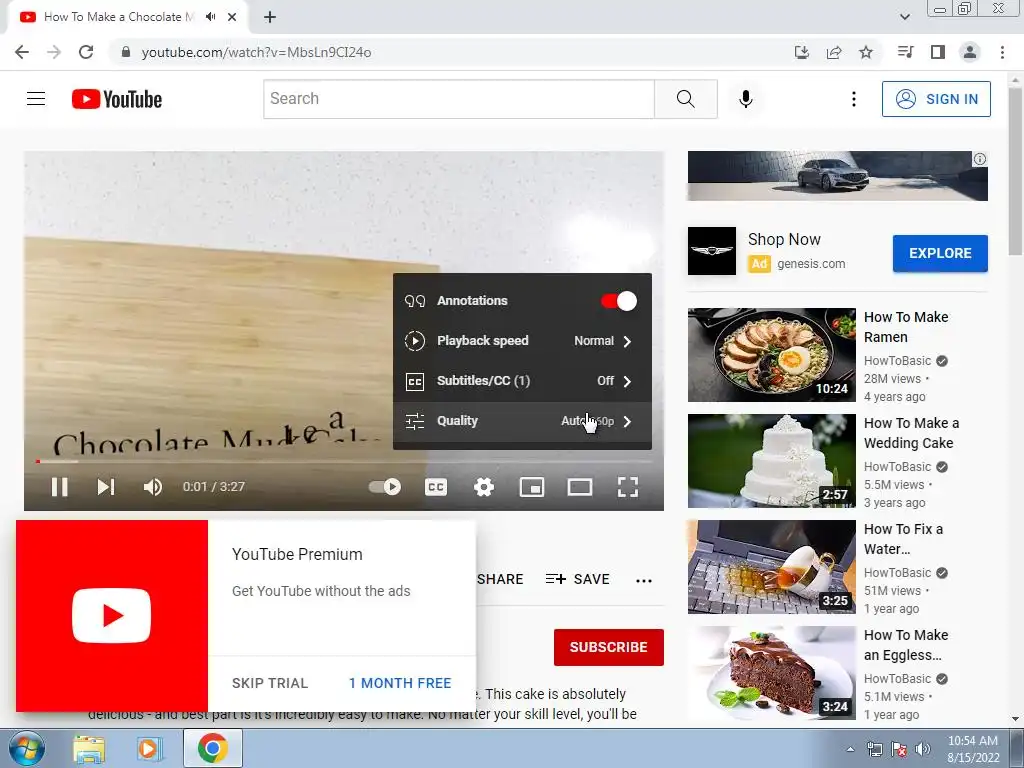Choose SKIP TRIAL in Premium popup
The width and height of the screenshot is (1024, 768).
[270, 683]
